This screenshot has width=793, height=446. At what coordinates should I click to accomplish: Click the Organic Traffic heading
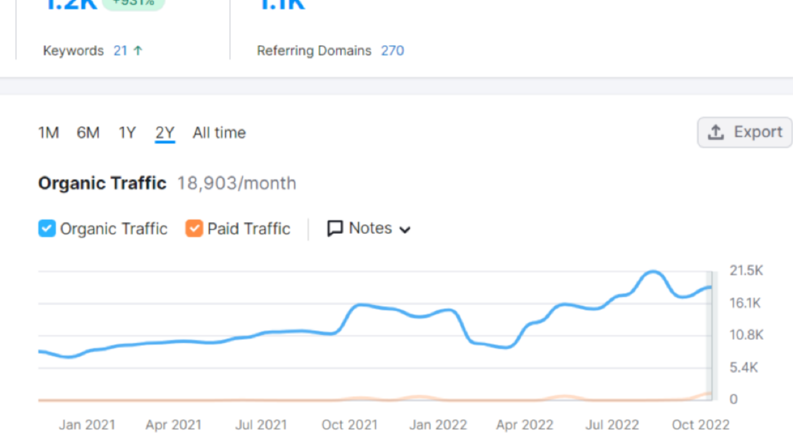pos(102,183)
